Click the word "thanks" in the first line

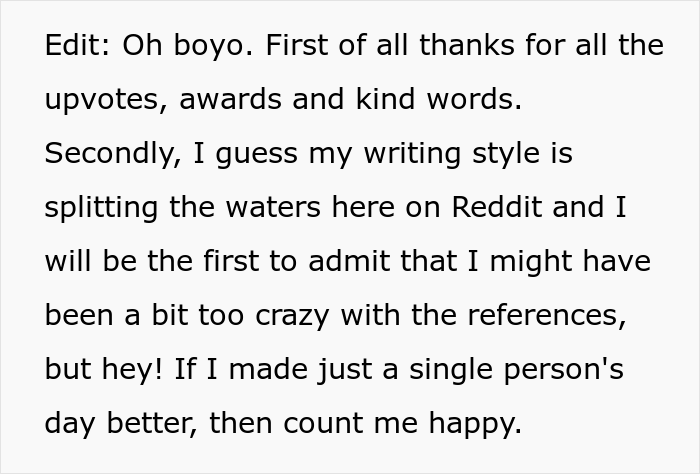467,45
